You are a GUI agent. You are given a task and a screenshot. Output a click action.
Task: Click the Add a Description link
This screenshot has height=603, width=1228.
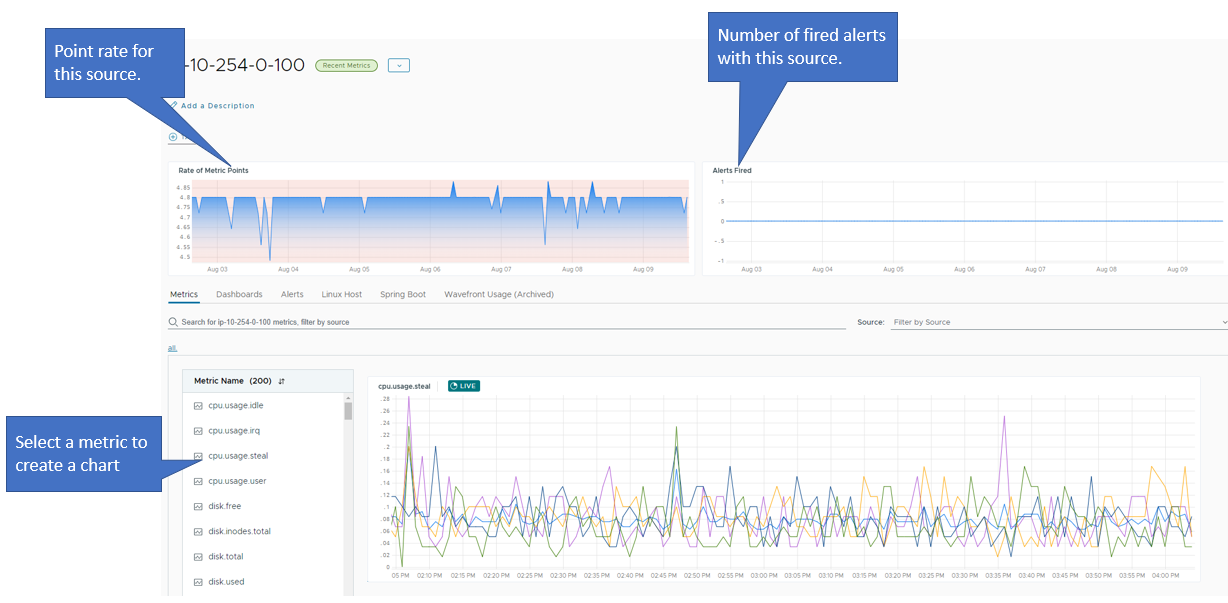(x=217, y=105)
